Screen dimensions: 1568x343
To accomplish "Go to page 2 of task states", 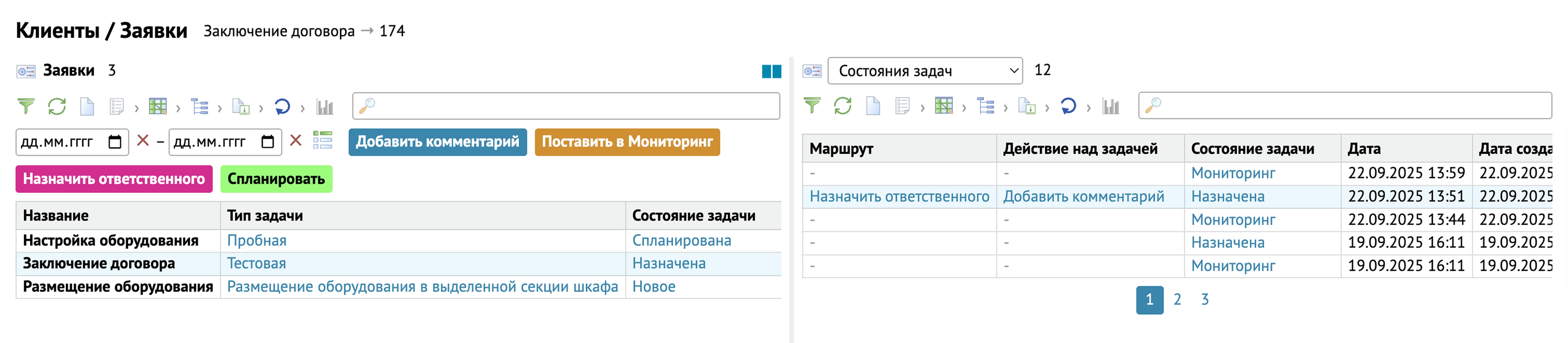I will coord(1177,299).
